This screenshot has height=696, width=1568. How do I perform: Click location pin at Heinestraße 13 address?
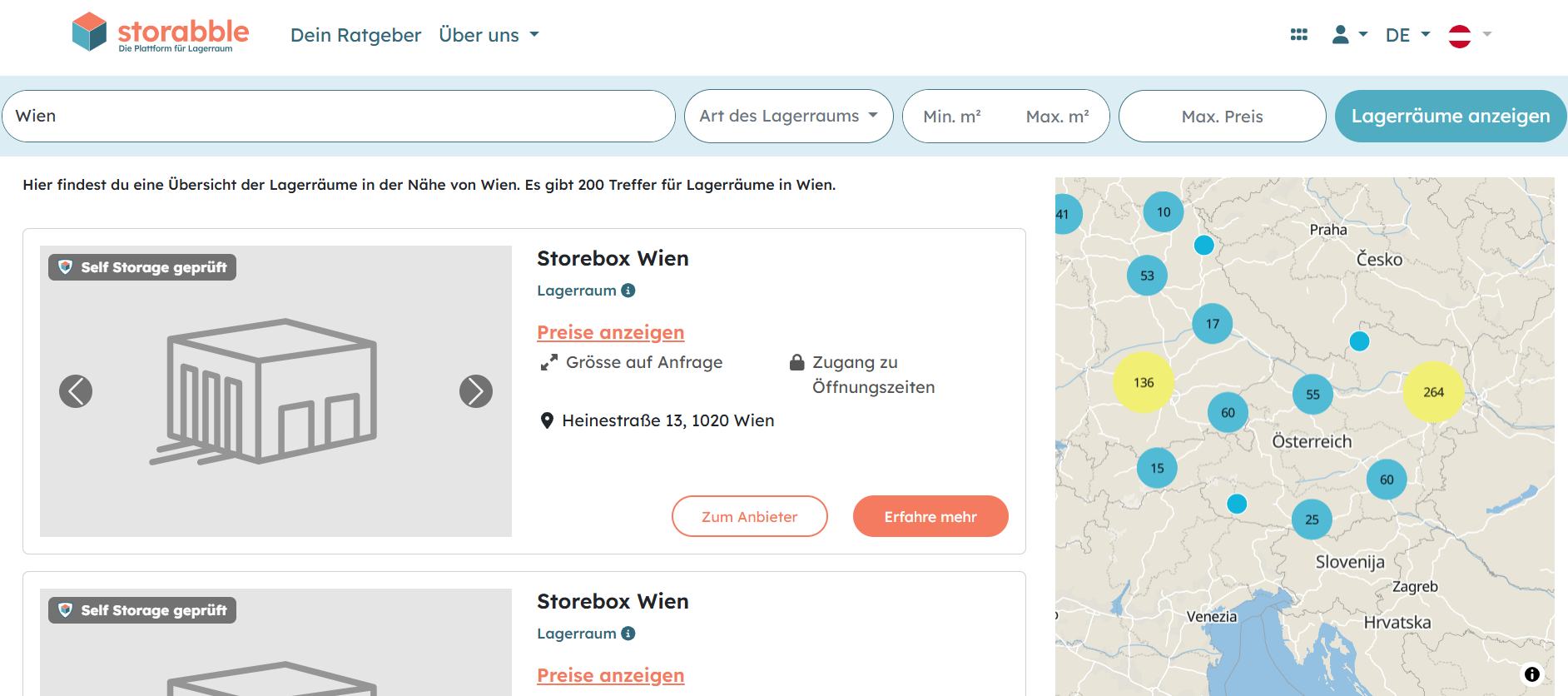coord(547,420)
